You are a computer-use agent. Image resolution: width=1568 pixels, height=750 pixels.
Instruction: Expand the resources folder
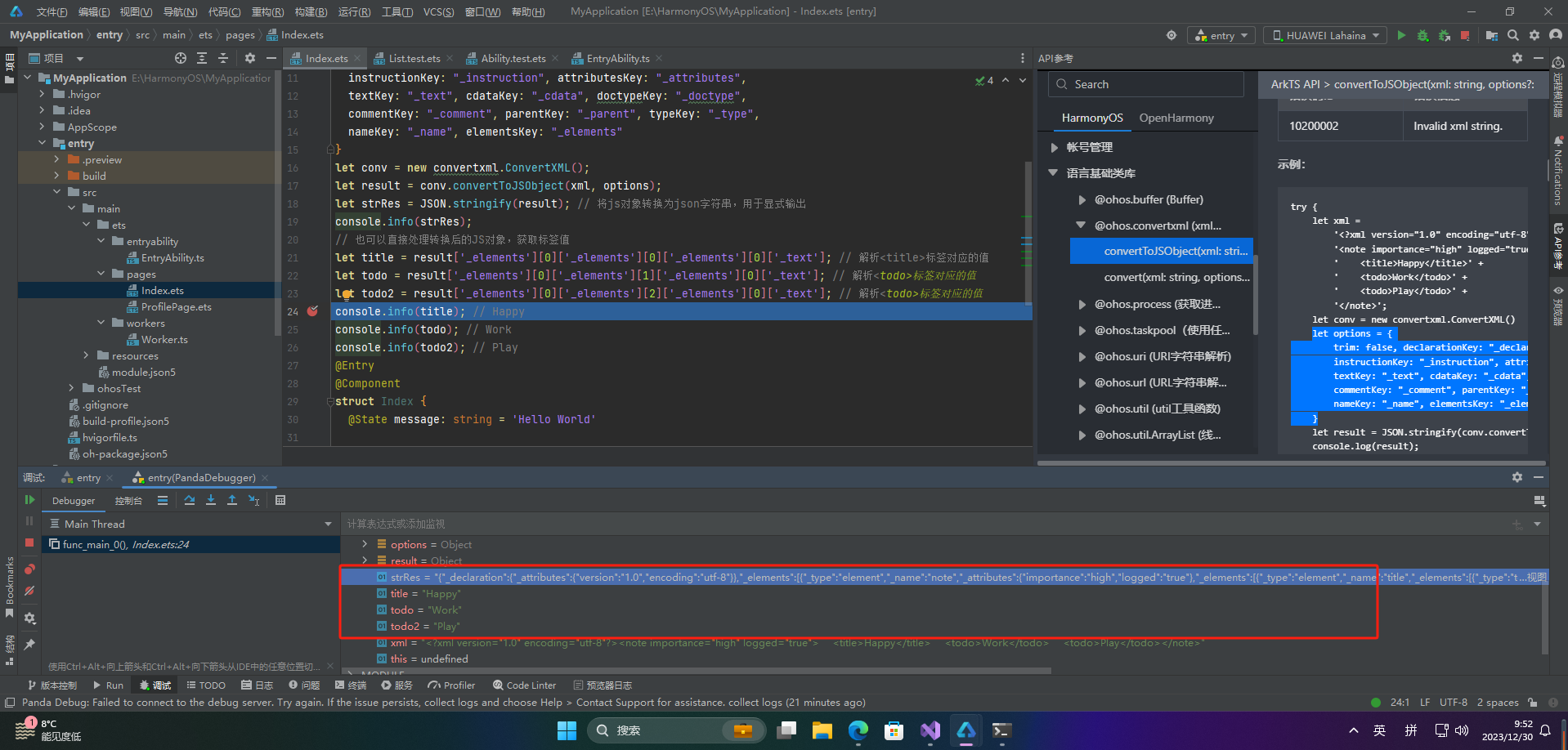[x=87, y=355]
